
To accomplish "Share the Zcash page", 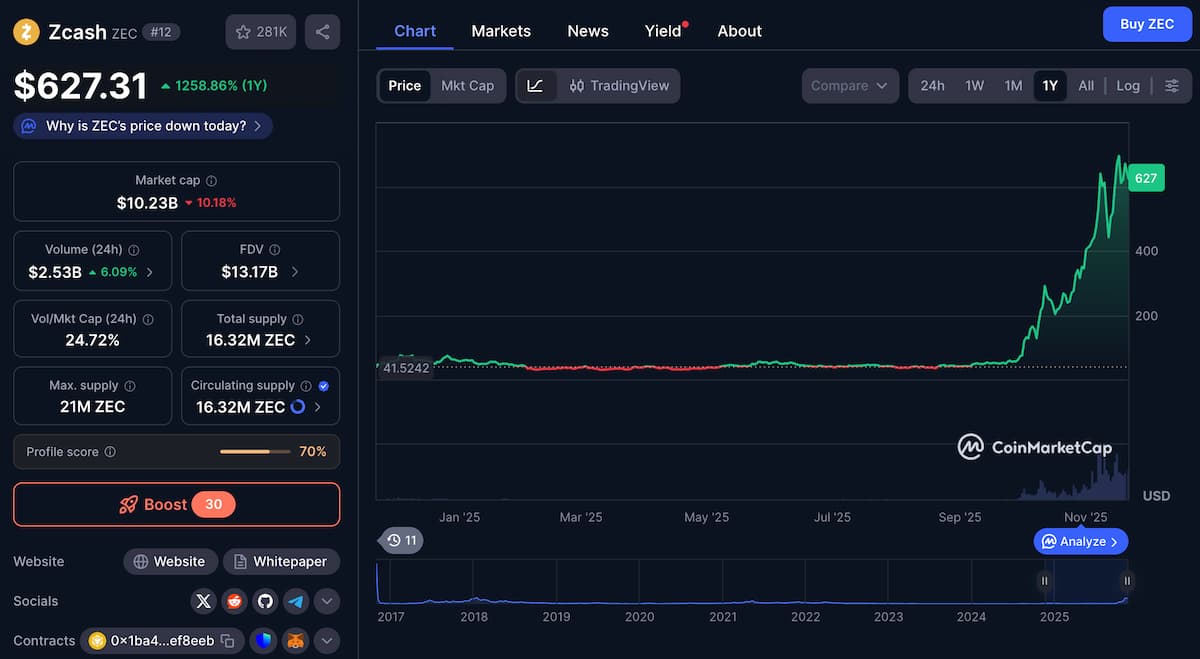I will [x=322, y=31].
